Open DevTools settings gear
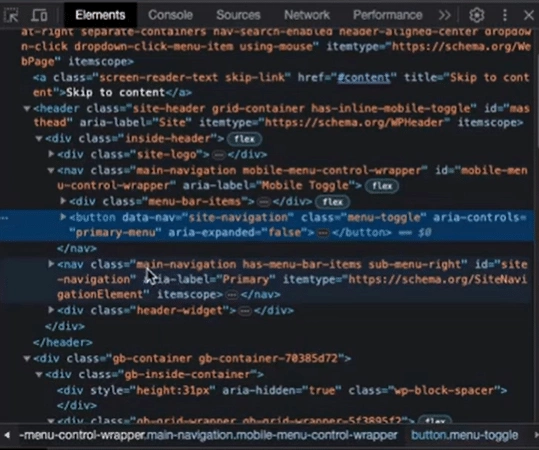This screenshot has height=450, width=539. pyautogui.click(x=477, y=15)
